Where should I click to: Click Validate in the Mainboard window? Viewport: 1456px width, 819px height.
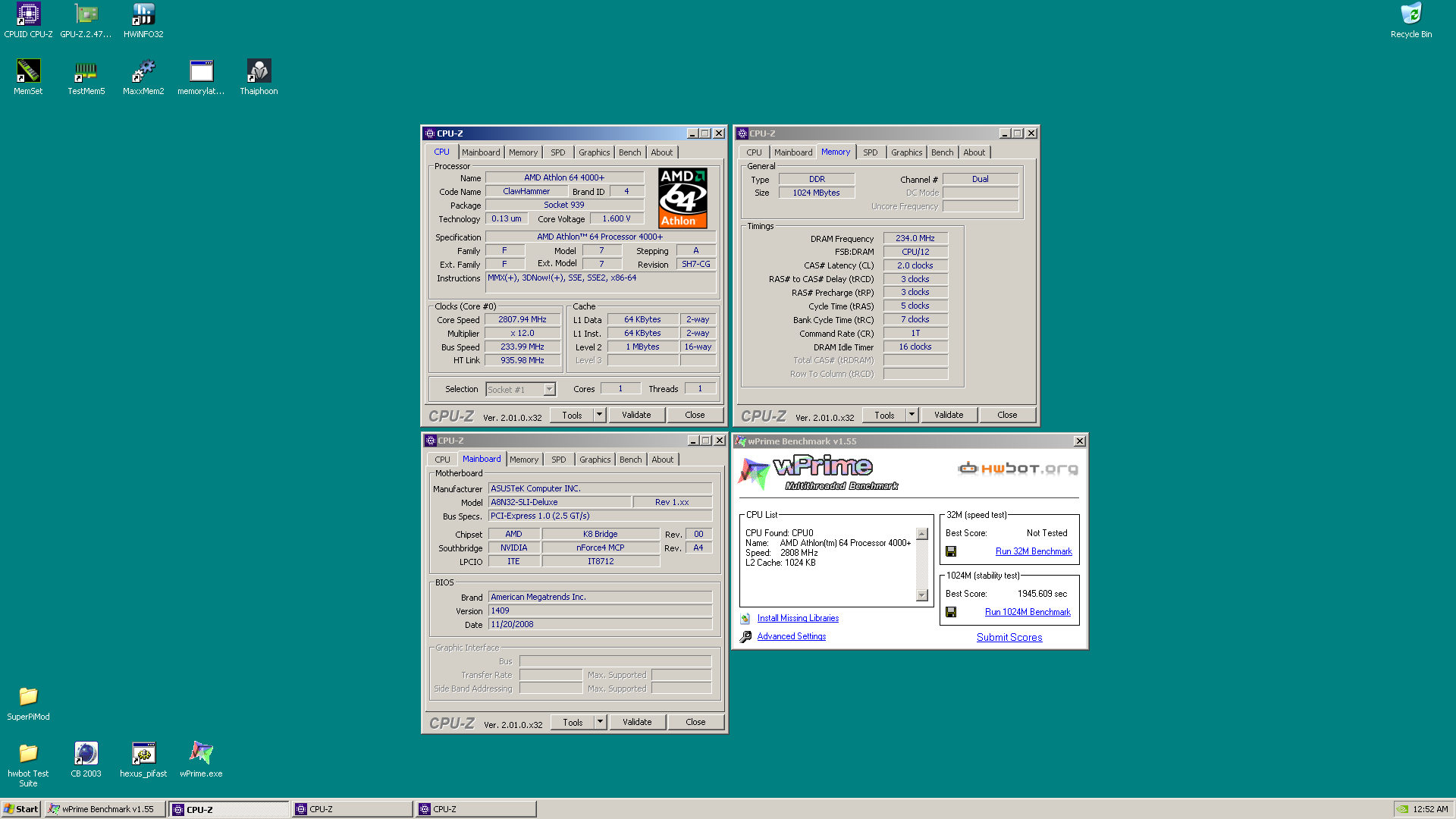pos(637,722)
